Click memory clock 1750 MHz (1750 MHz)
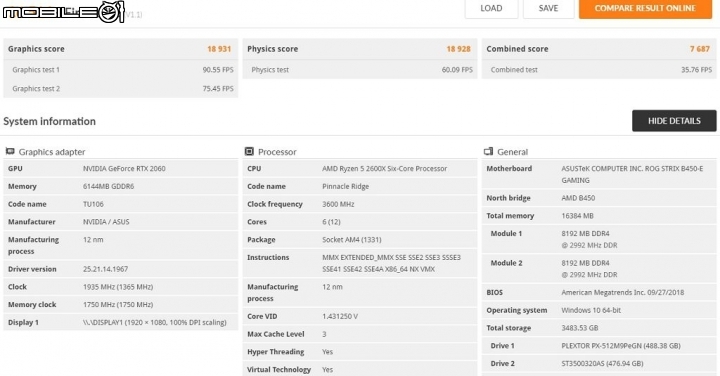Image resolution: width=720 pixels, height=376 pixels. (118, 304)
